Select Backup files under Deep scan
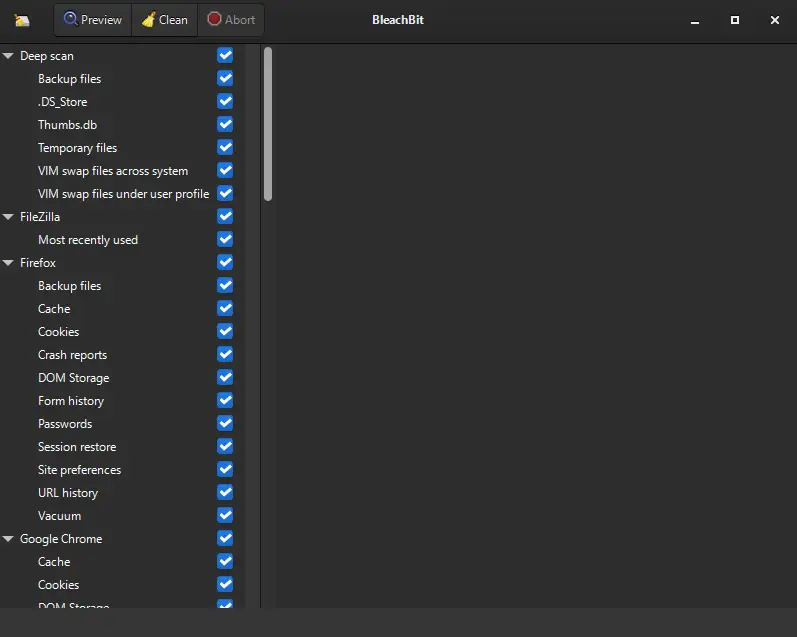Image resolution: width=797 pixels, height=637 pixels. click(70, 79)
